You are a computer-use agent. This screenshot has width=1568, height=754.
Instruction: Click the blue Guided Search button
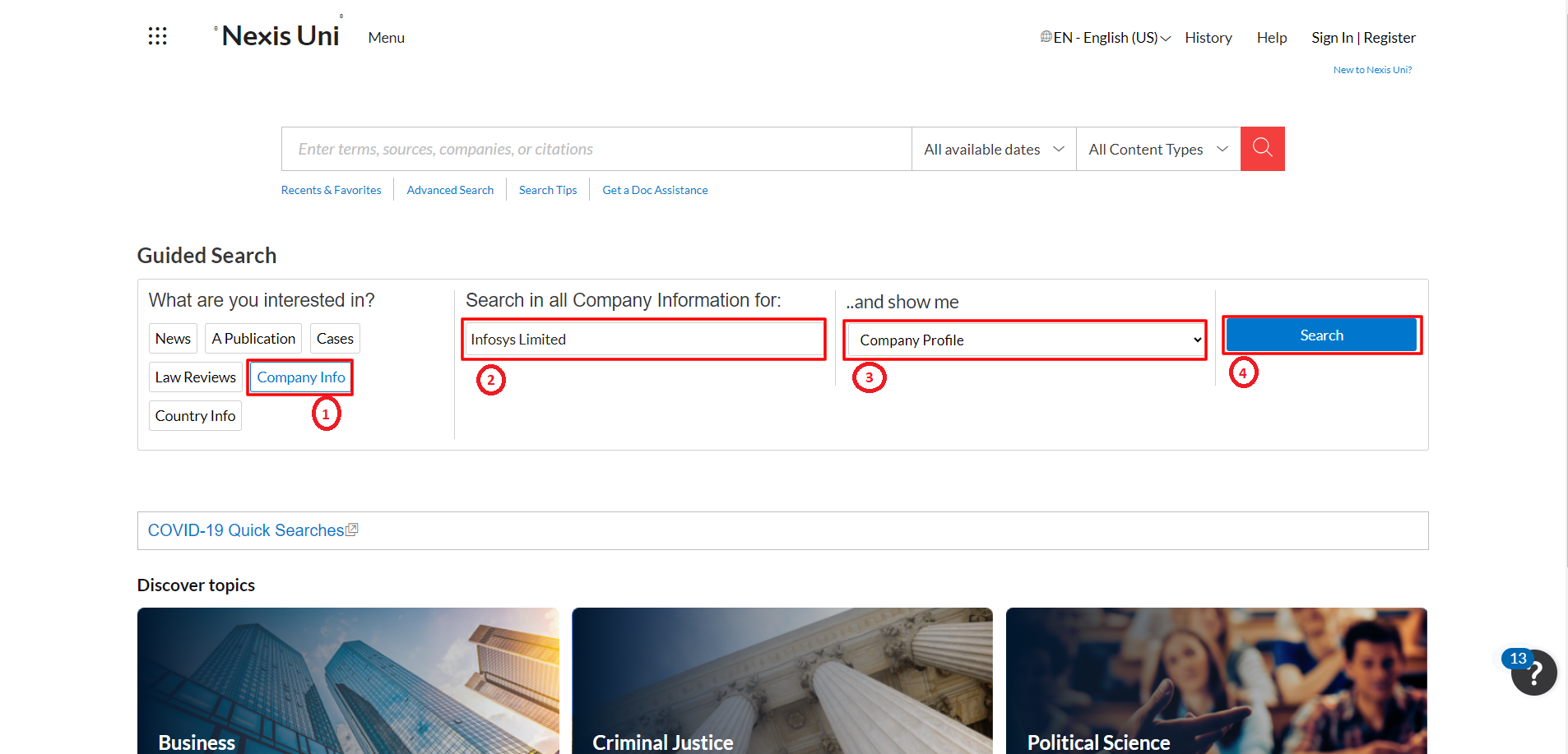point(1321,335)
